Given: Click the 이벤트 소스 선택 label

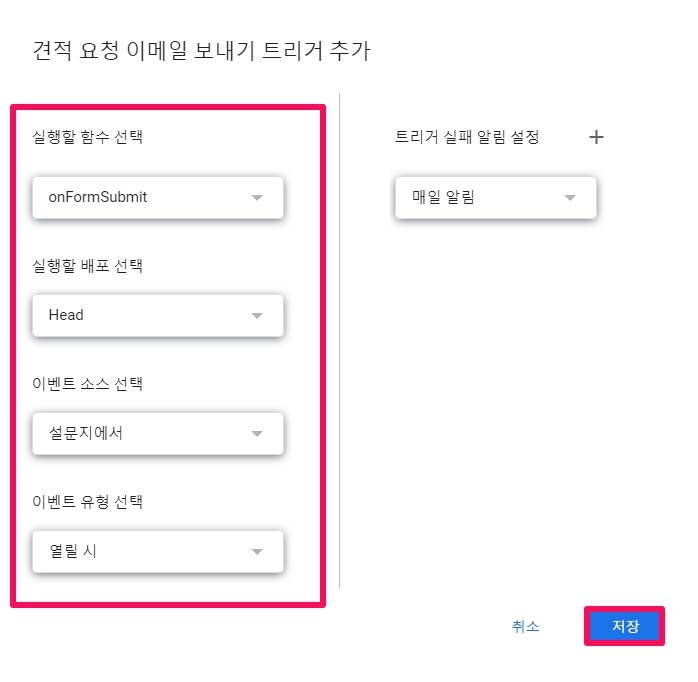Looking at the screenshot, I should [88, 383].
